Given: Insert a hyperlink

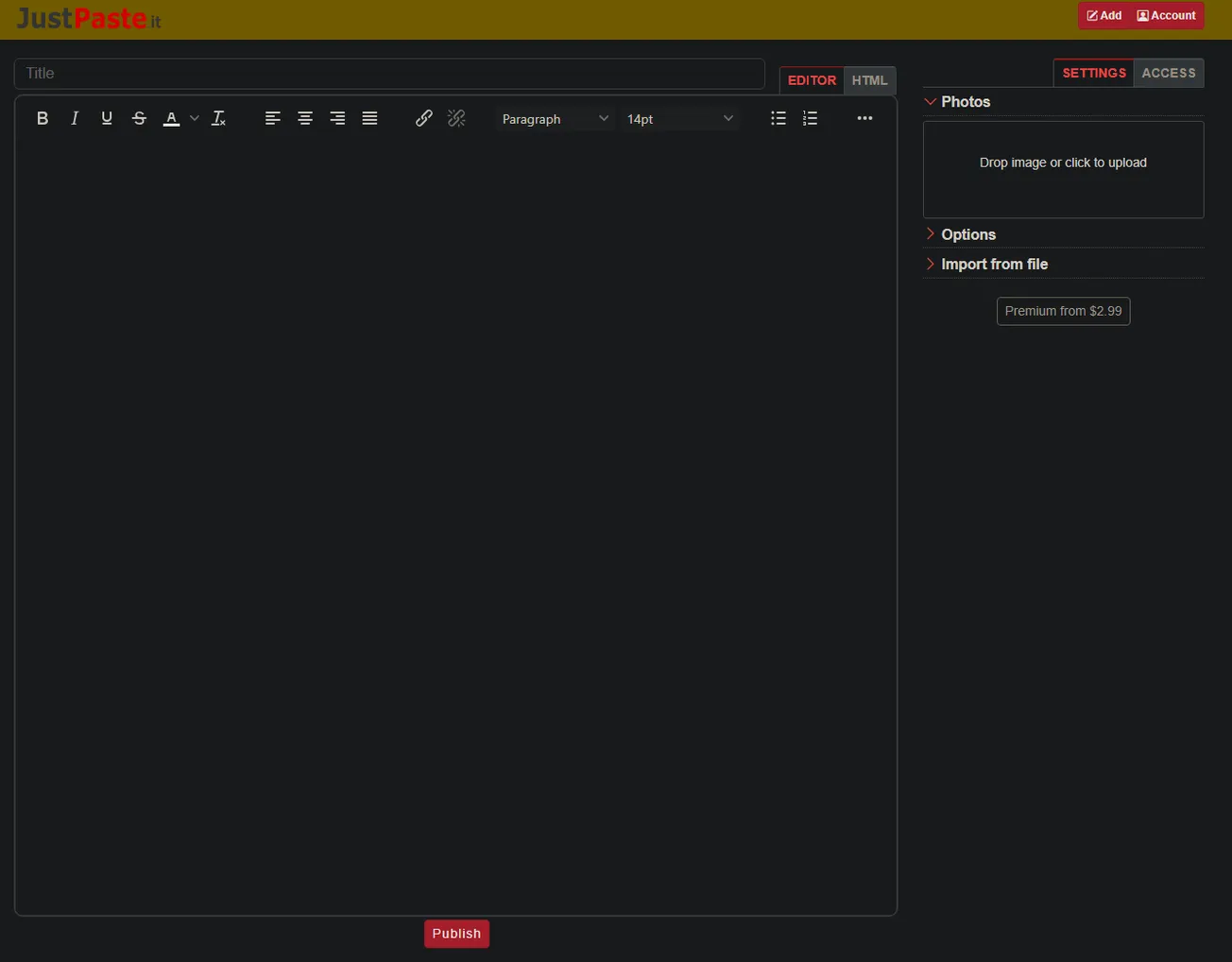Looking at the screenshot, I should pos(424,118).
